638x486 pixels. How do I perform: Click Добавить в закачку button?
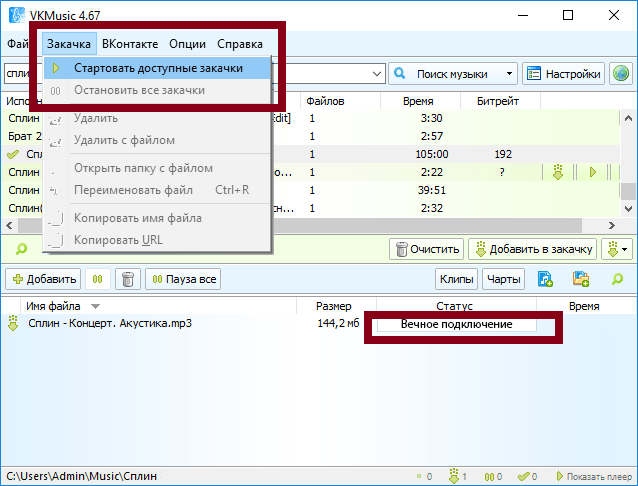(x=533, y=249)
